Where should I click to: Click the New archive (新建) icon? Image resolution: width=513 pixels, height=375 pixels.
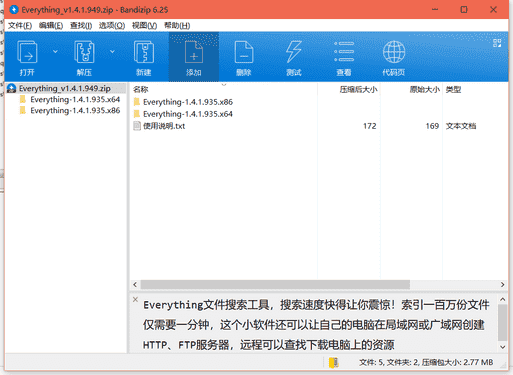click(x=144, y=57)
